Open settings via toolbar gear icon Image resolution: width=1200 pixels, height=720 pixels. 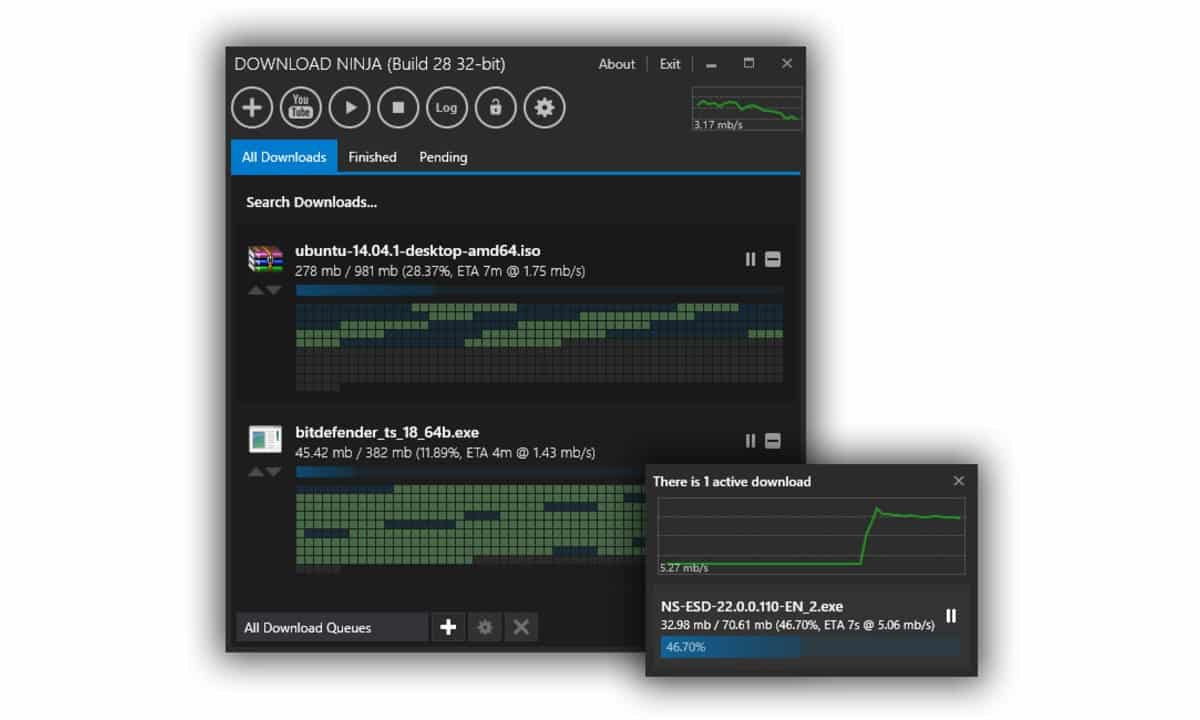544,108
